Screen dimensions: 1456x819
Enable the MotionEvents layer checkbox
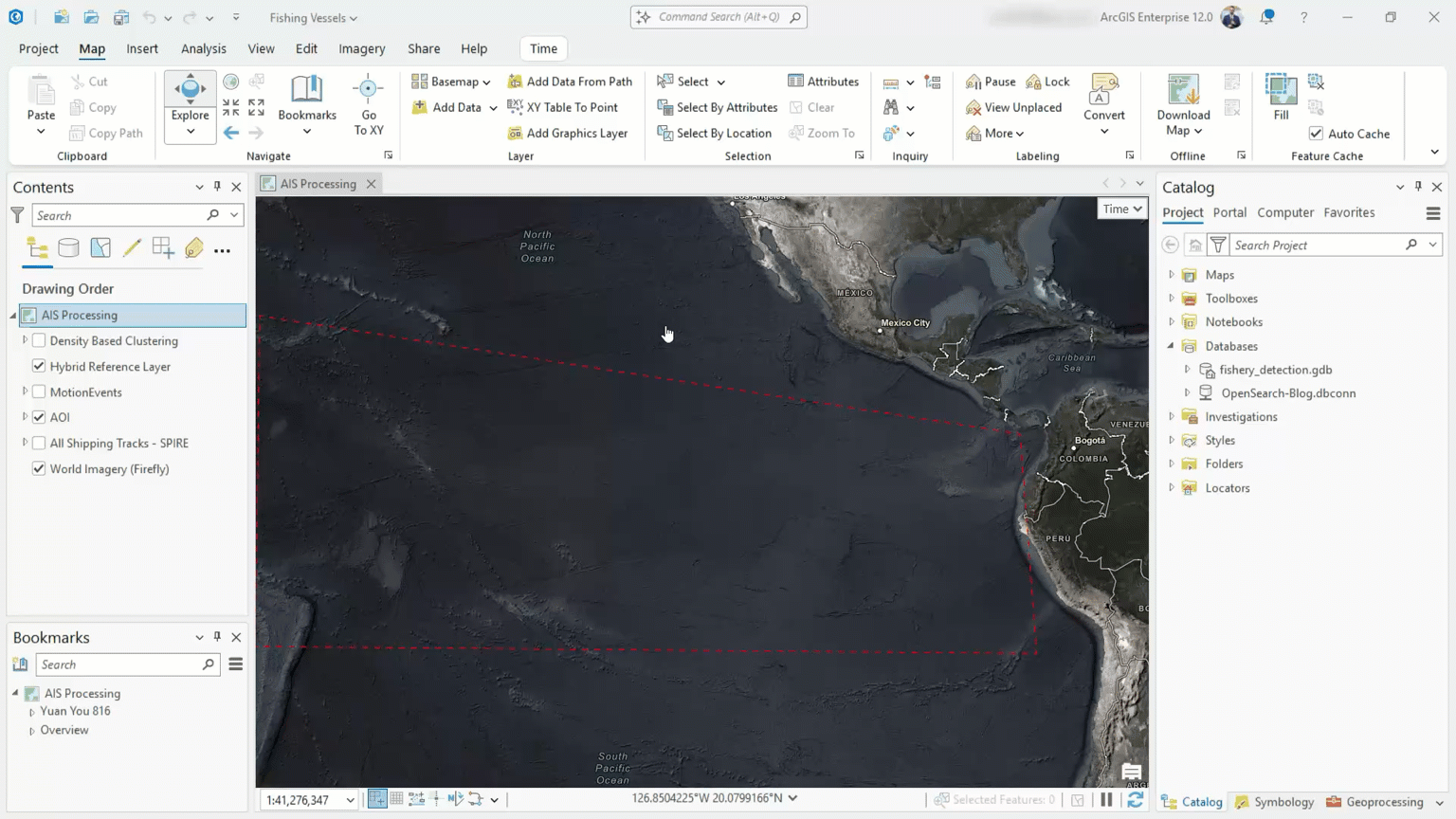coord(39,391)
